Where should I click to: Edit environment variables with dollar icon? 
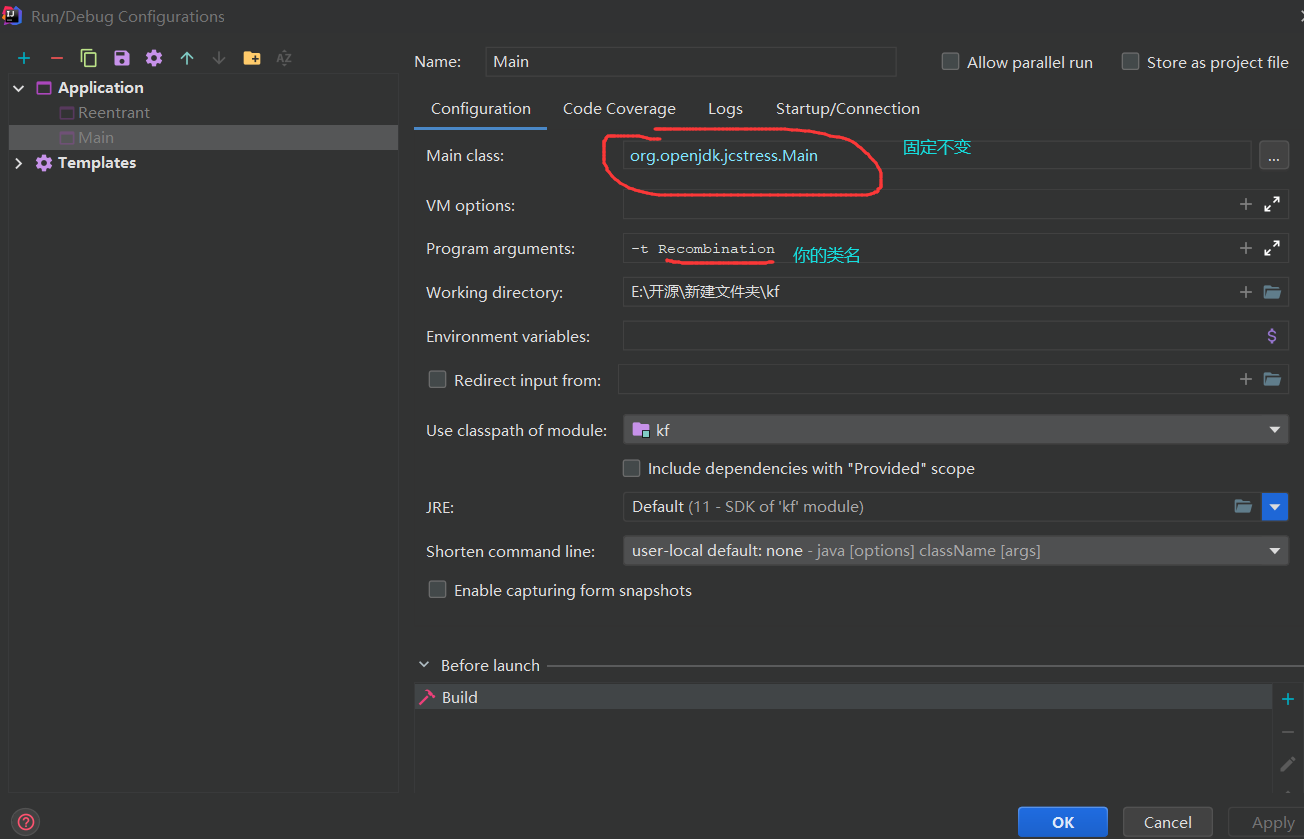(x=1272, y=336)
